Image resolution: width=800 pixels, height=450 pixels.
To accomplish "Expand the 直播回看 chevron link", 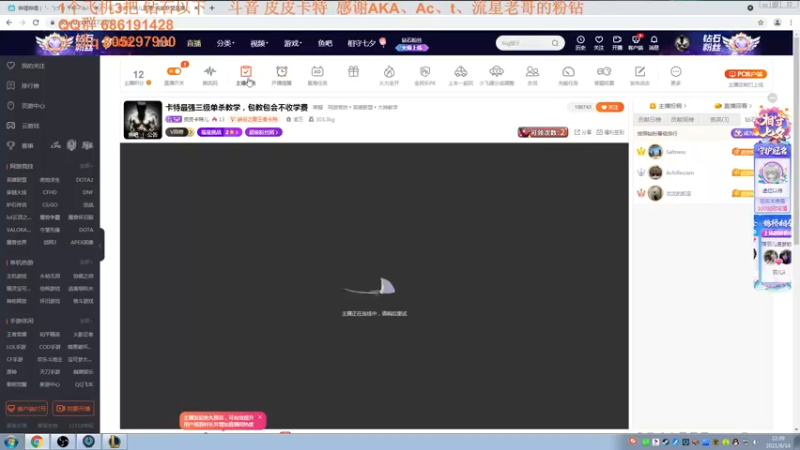I will click(733, 106).
